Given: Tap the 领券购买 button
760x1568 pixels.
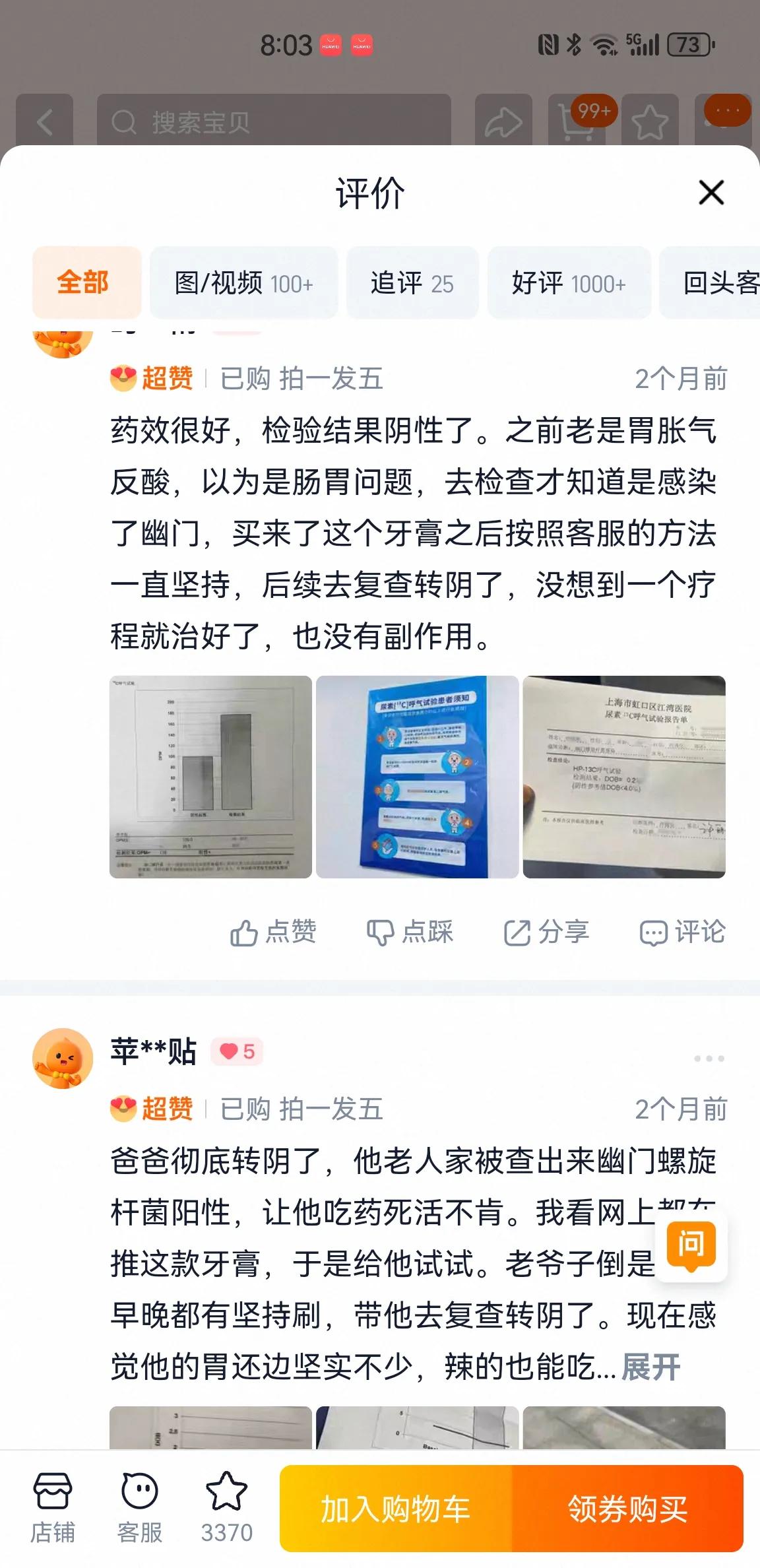Looking at the screenshot, I should (627, 1509).
